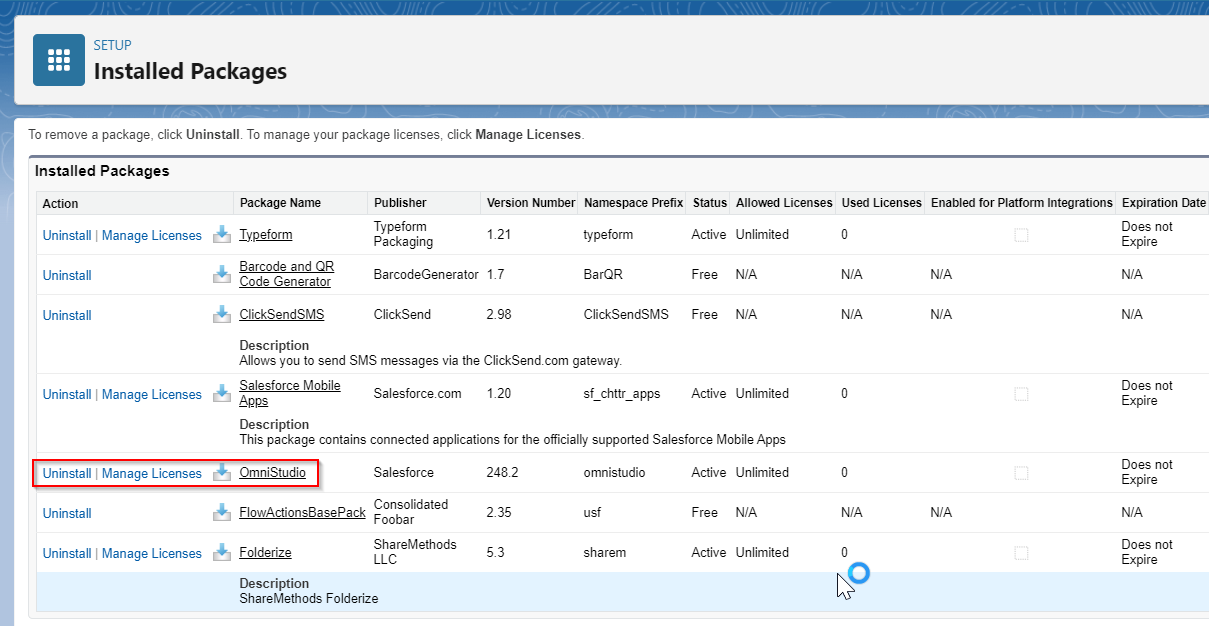Viewport: 1209px width, 626px height.
Task: Click the download icon beside Typeform
Action: [221, 234]
